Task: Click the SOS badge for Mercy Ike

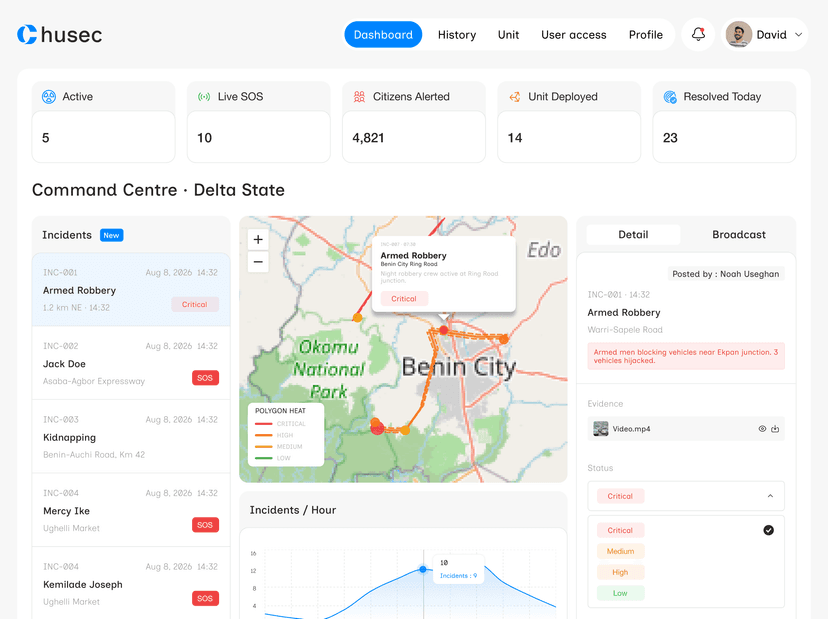Action: coord(205,525)
